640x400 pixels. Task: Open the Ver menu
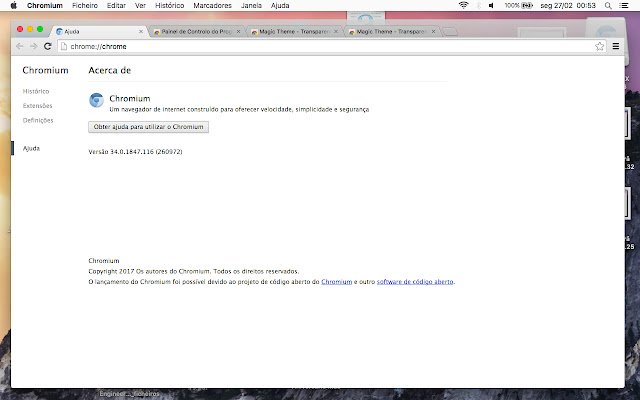pyautogui.click(x=140, y=5)
